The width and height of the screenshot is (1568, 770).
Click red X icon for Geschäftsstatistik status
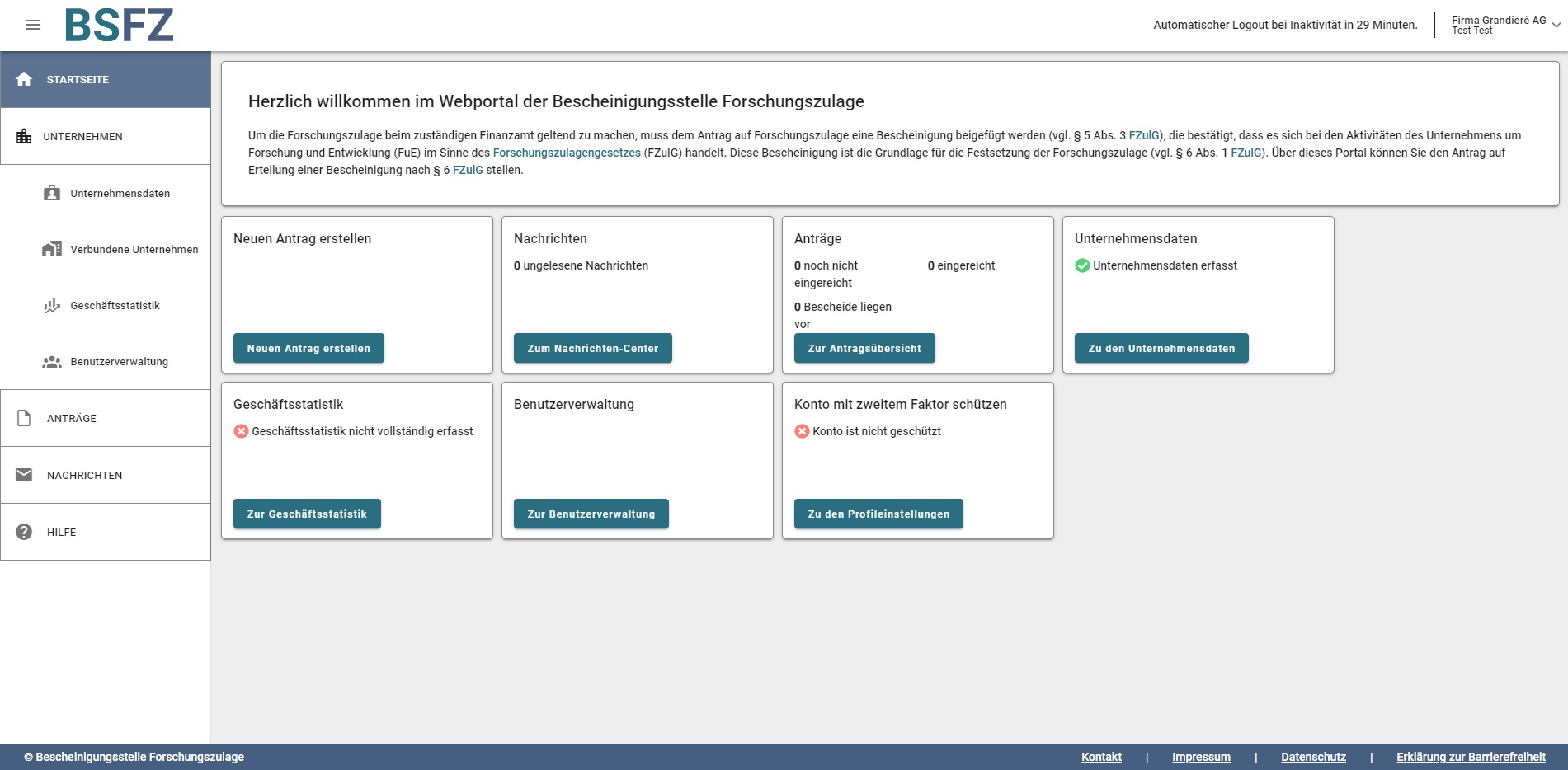(241, 431)
